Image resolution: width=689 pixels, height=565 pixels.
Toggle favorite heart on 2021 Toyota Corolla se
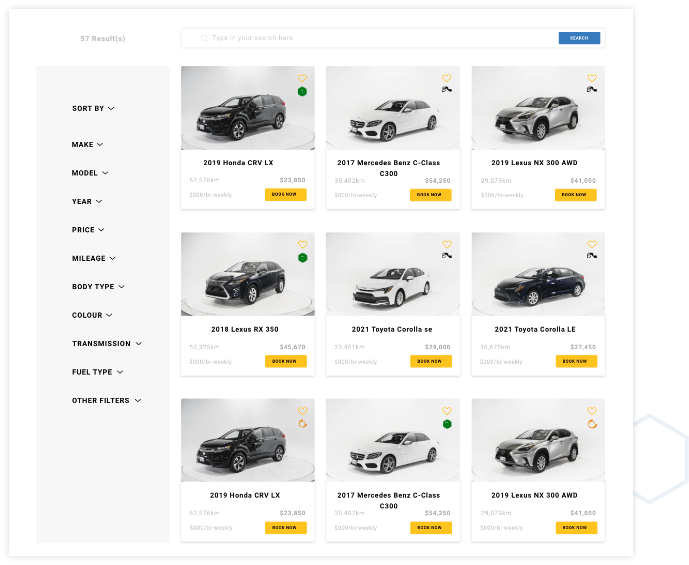[447, 244]
